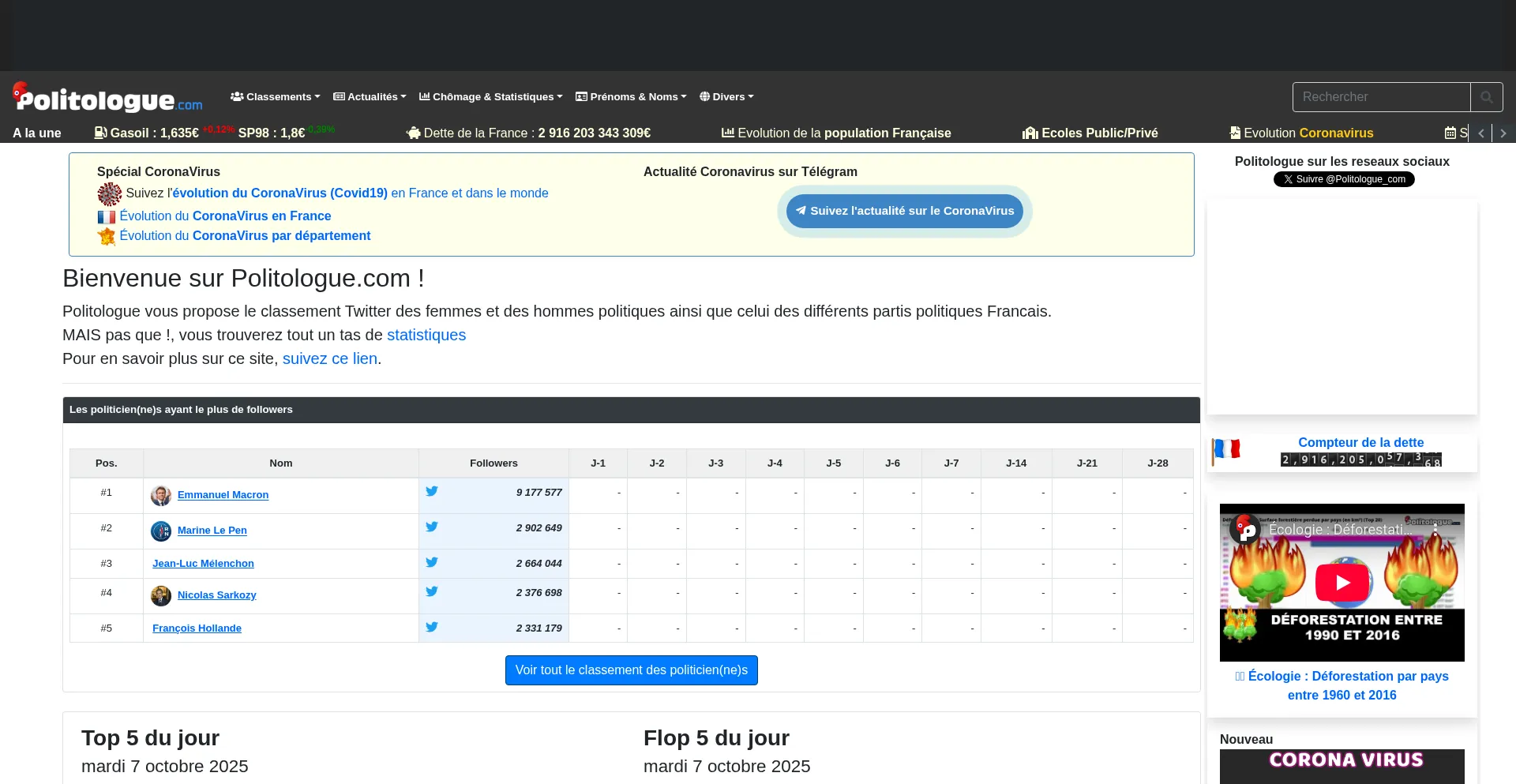Expand the Classements dropdown menu

click(x=275, y=97)
